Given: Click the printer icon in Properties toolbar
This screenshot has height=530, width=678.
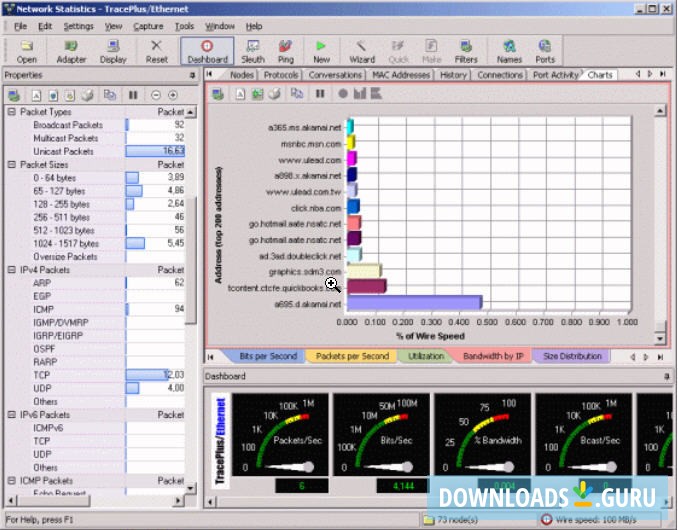Looking at the screenshot, I should 87,95.
